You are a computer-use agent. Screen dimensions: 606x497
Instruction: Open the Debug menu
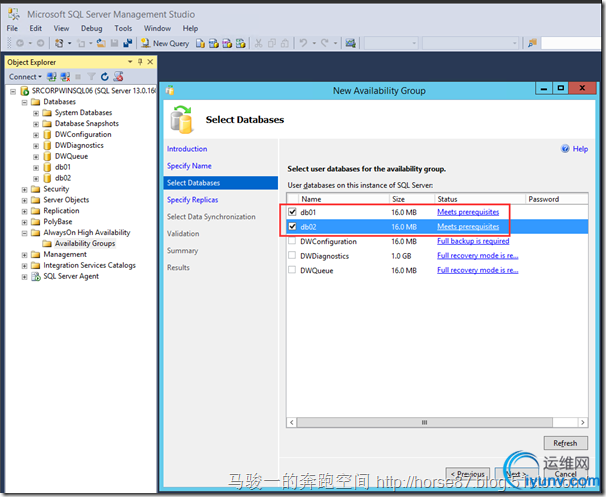point(92,28)
